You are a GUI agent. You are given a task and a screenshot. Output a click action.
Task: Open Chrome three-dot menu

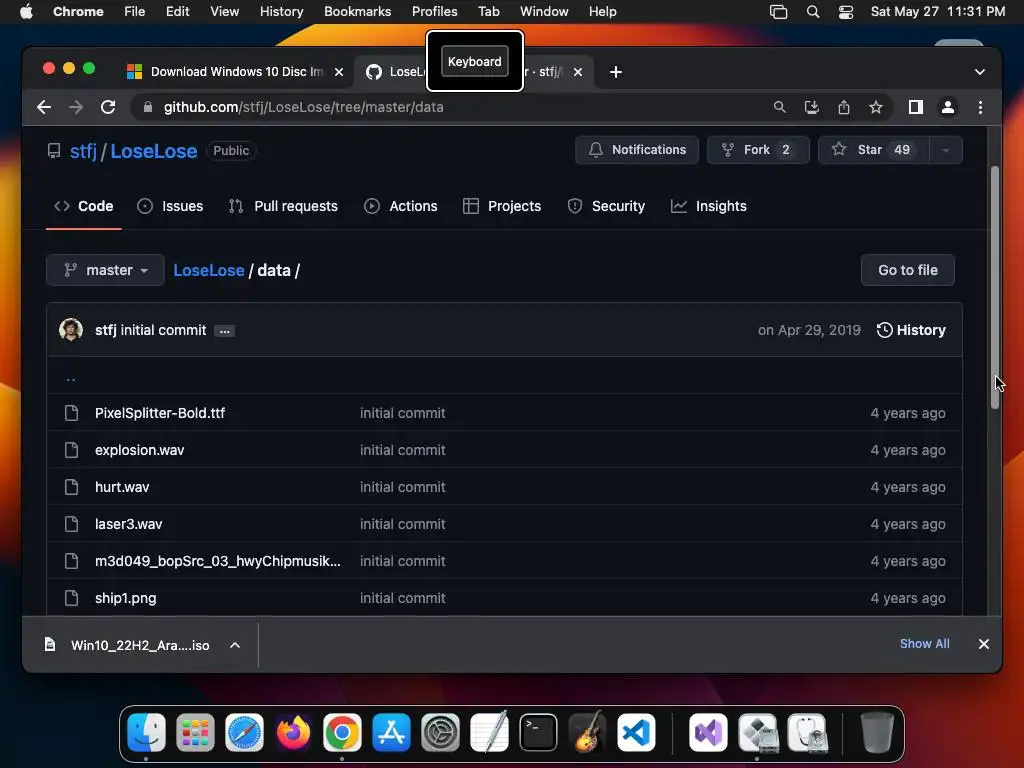tap(980, 107)
